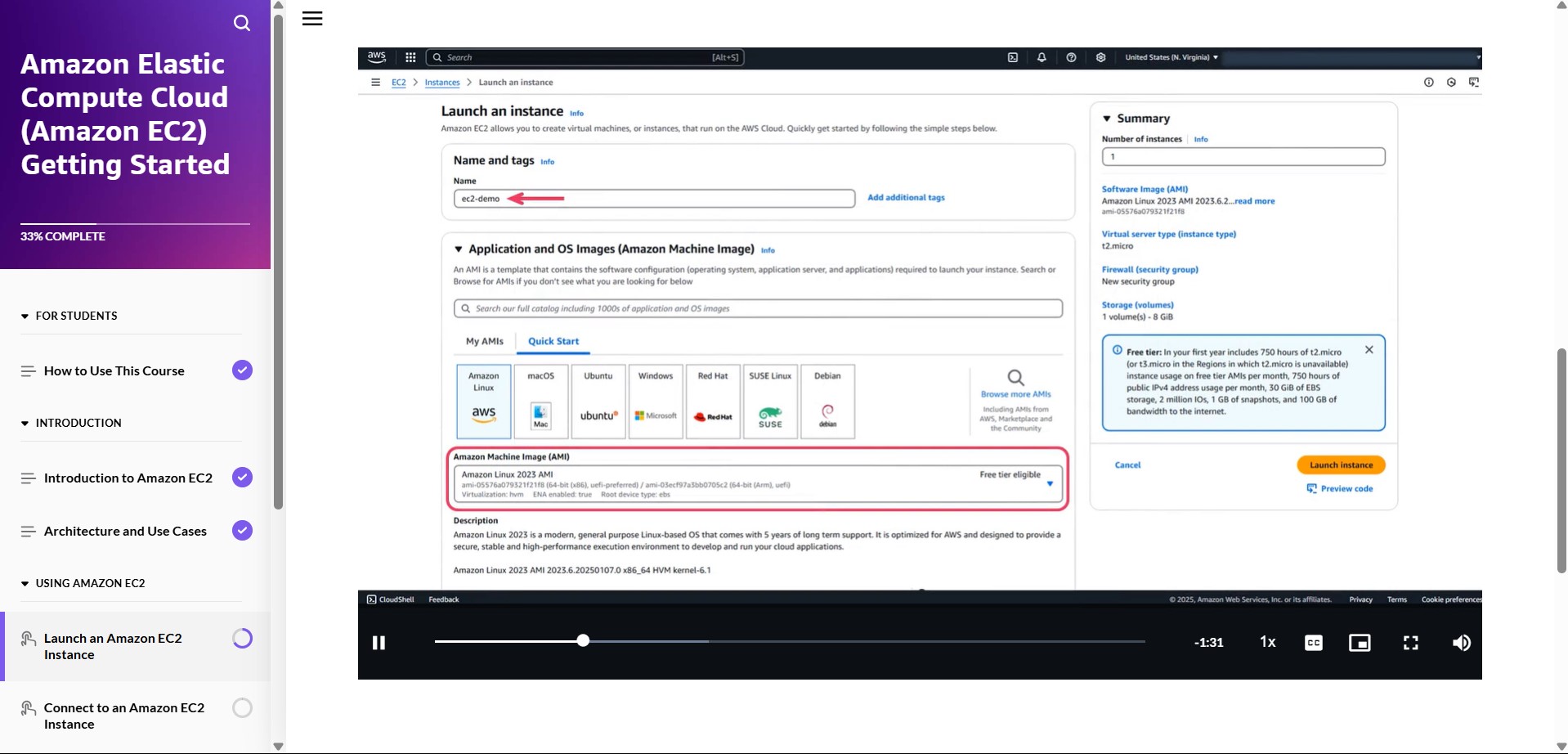Toggle closed captions on the video

[1314, 643]
